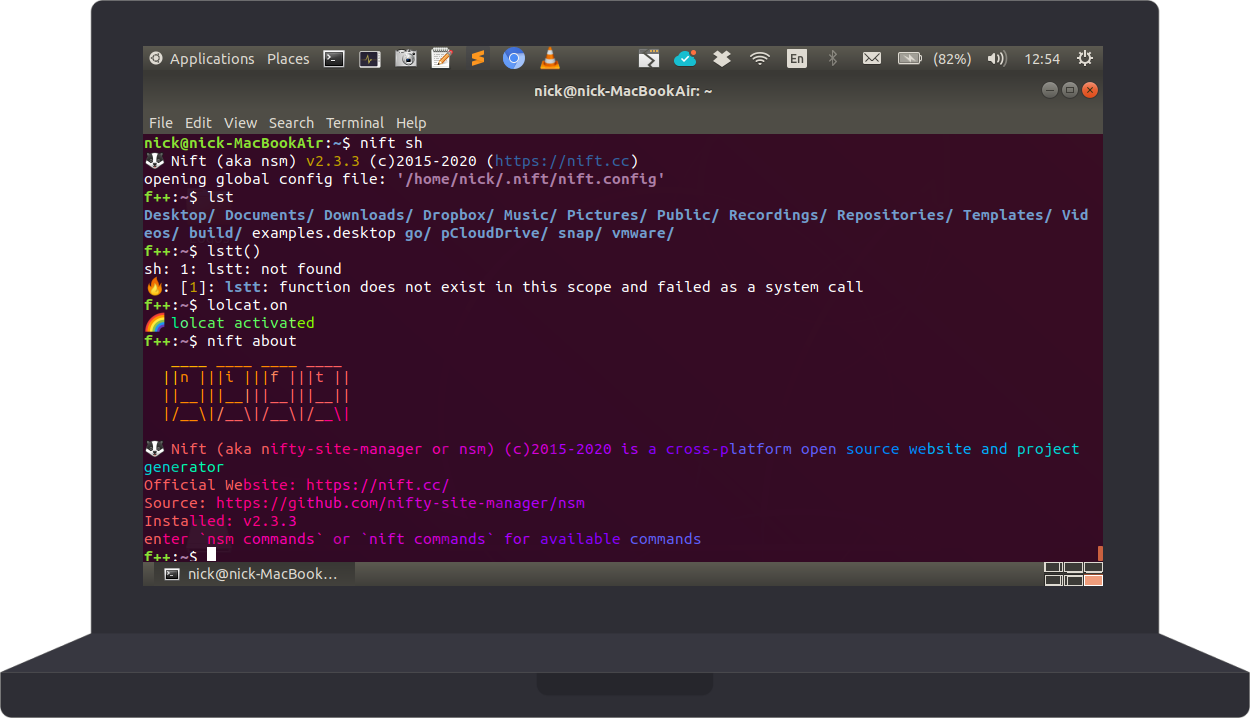Click the rainbow emoji before lolcat activated

tap(154, 323)
